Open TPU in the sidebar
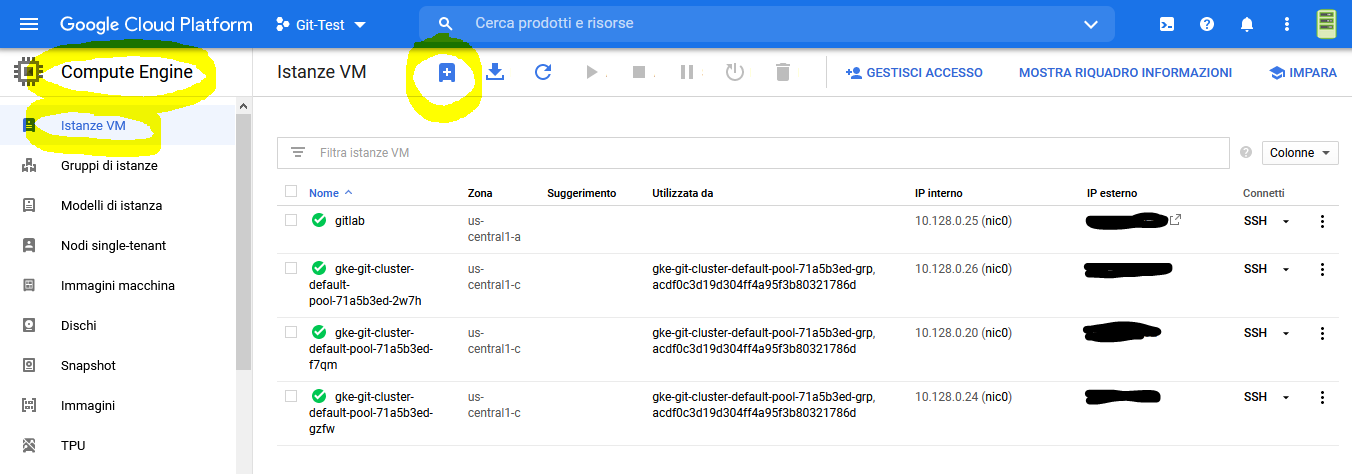The image size is (1352, 474). tap(118, 445)
